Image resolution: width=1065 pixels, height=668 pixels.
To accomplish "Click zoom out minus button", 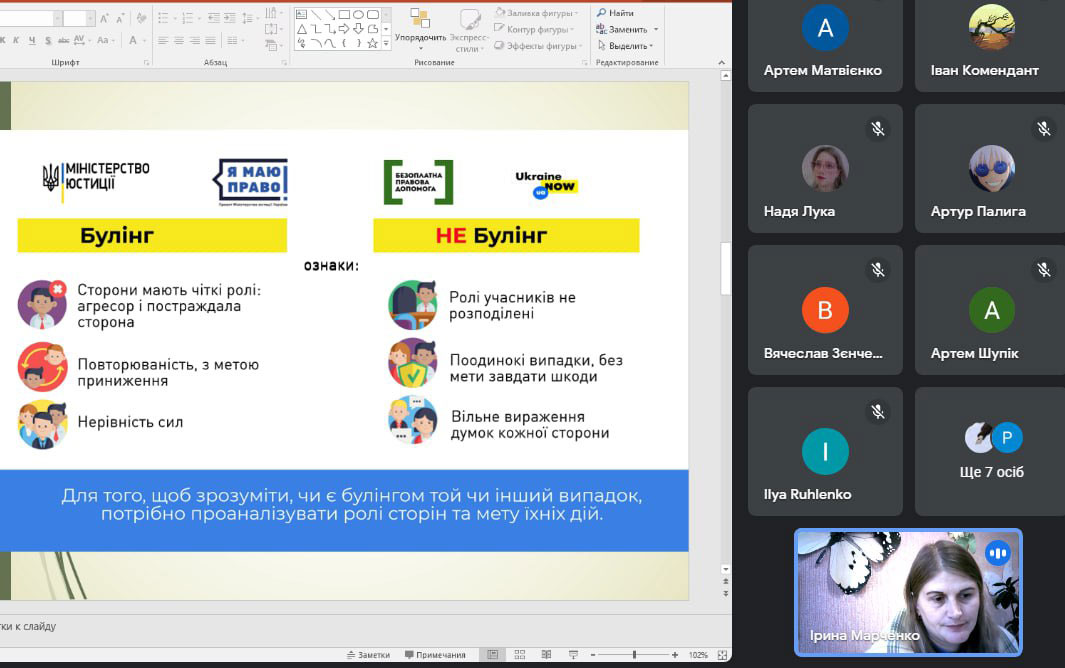I will [x=593, y=655].
